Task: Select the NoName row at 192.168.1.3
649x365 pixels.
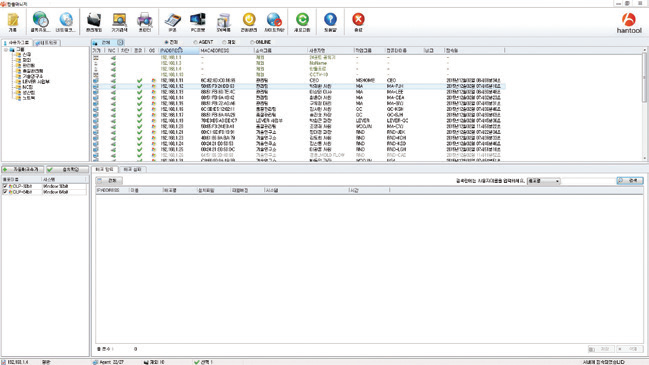Action: (298, 63)
